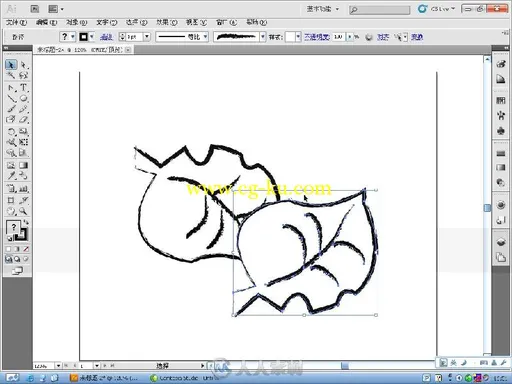The image size is (512, 384).
Task: Select the Direct Selection tool
Action: [x=23, y=64]
